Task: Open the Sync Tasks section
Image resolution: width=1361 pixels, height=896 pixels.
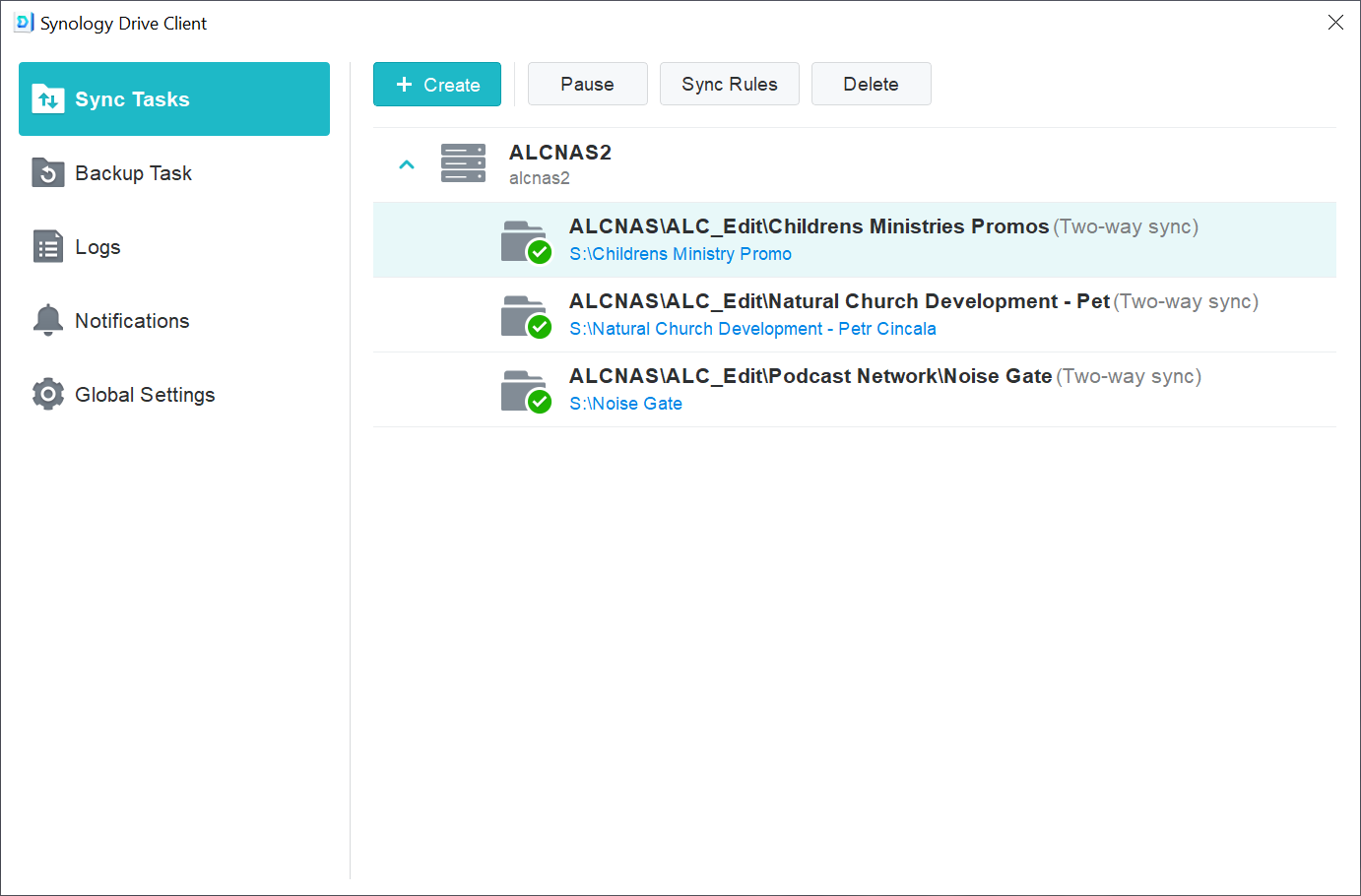Action: coord(174,98)
